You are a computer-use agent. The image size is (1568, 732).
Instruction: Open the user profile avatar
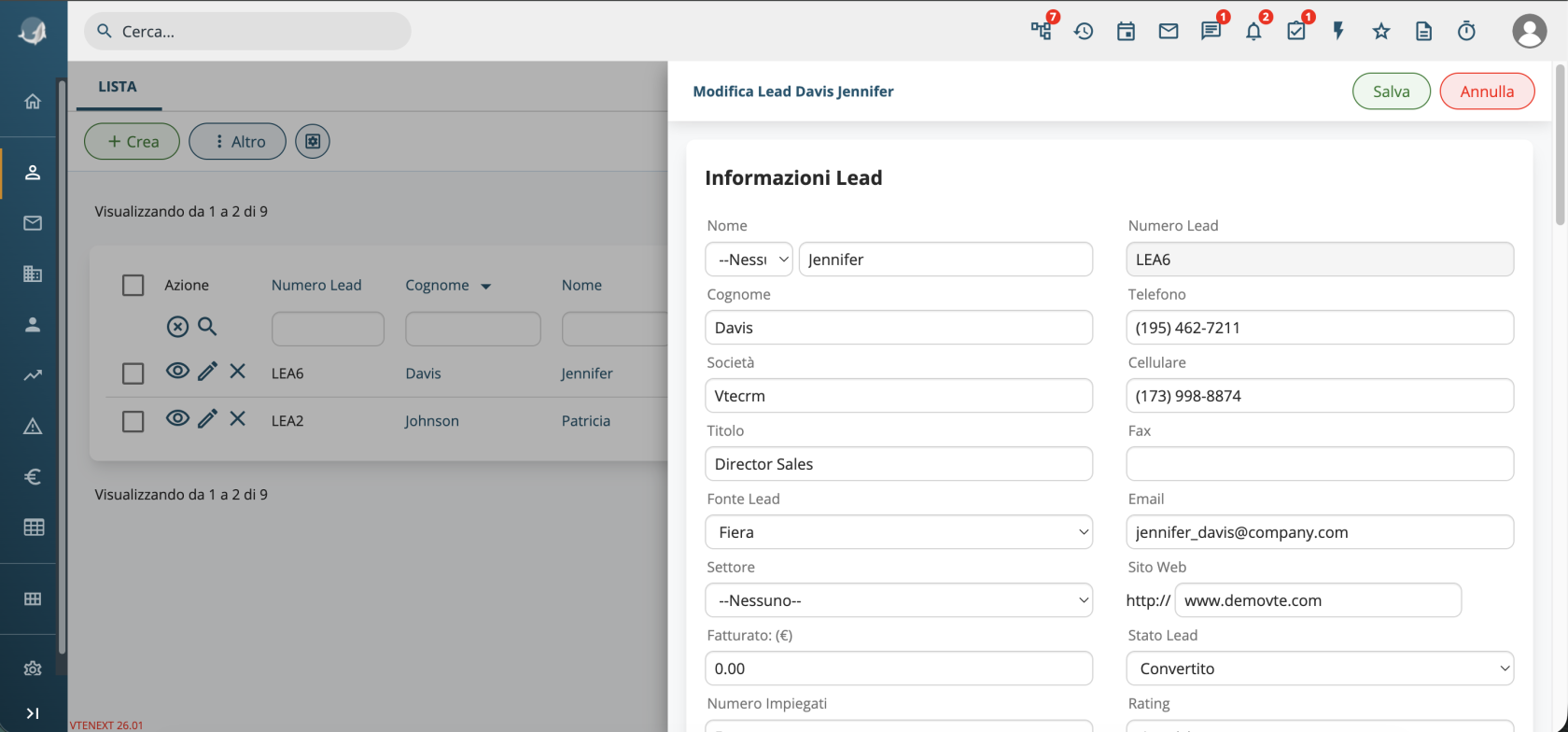pos(1529,31)
